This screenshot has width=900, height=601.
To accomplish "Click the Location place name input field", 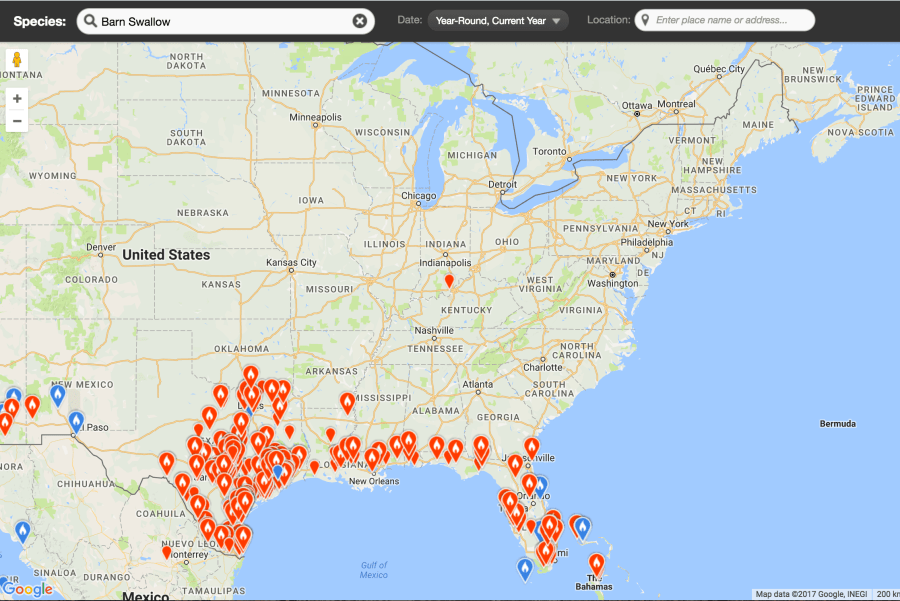I will [x=730, y=21].
